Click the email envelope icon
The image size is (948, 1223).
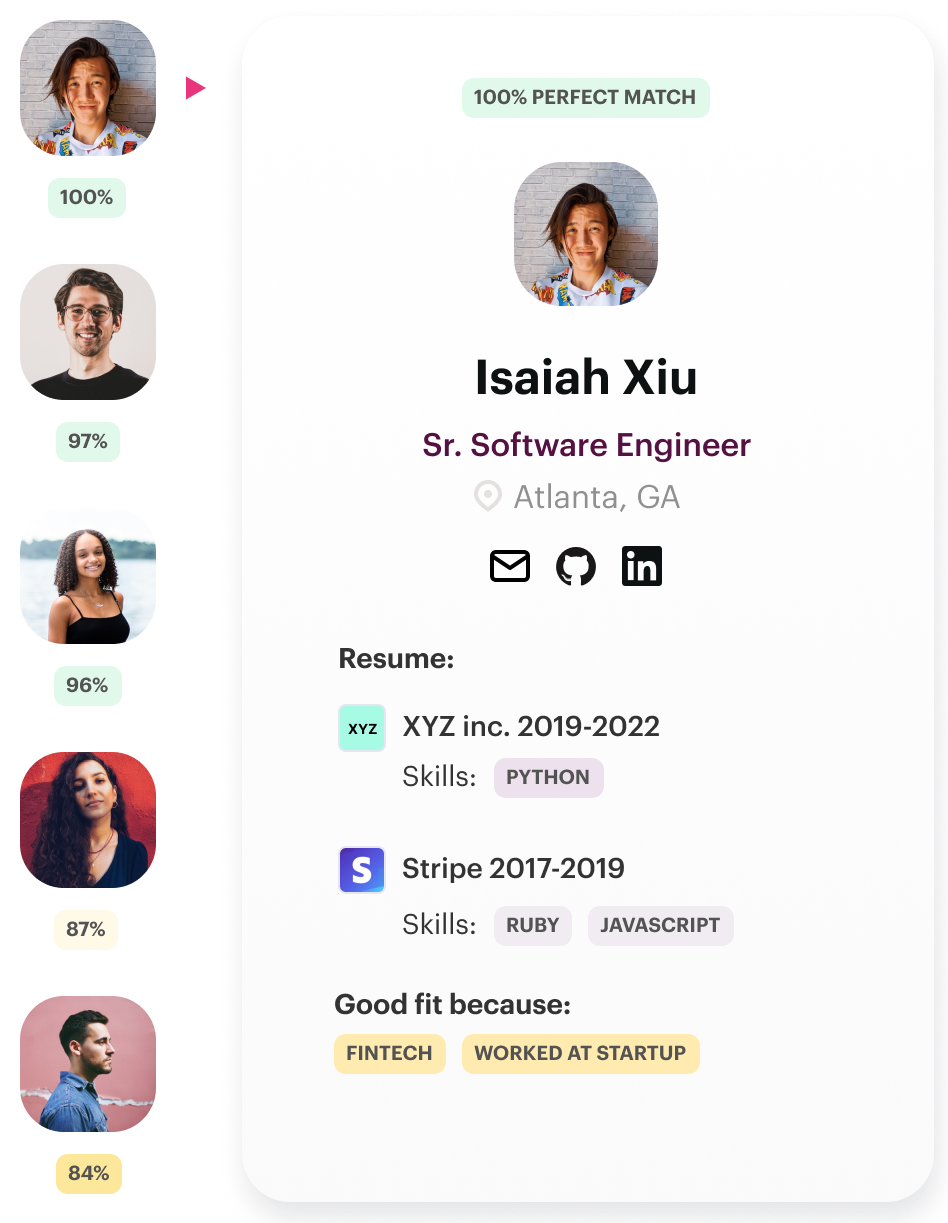(x=510, y=566)
